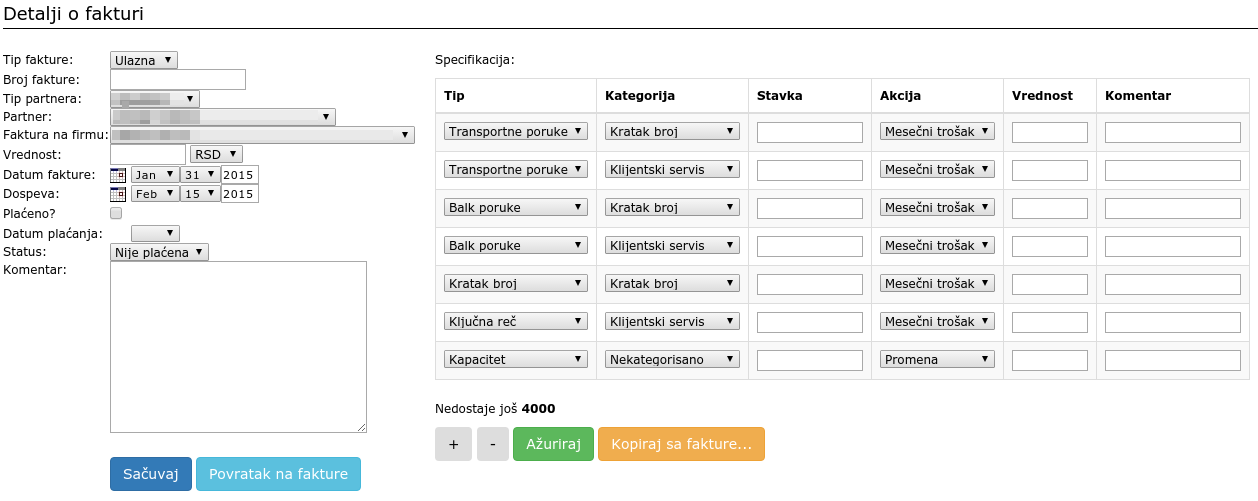This screenshot has width=1258, height=501.
Task: Click the Sačuvaj button
Action: (x=151, y=474)
